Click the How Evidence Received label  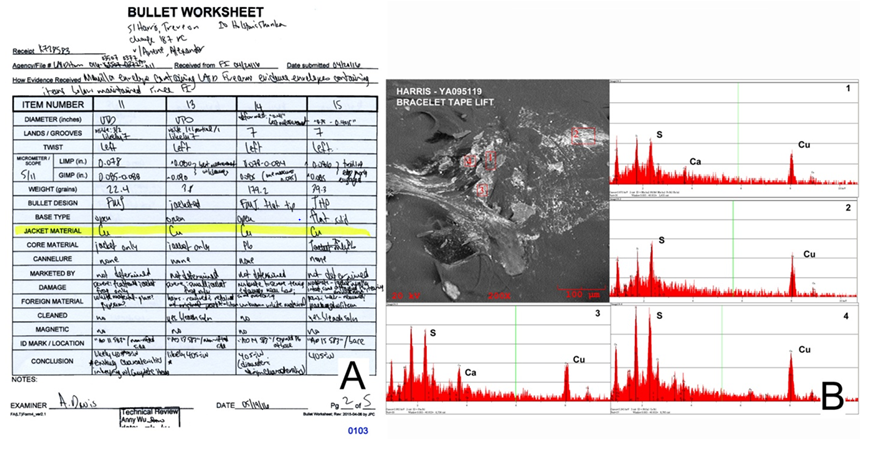[x=46, y=80]
